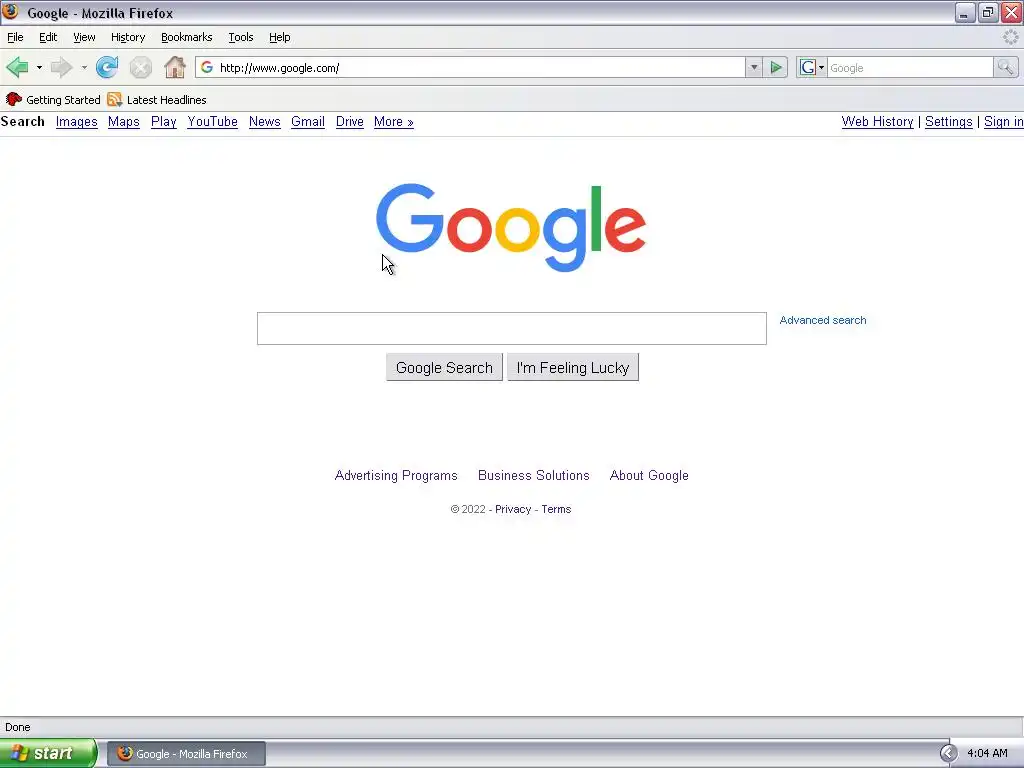Open the History menu
This screenshot has width=1024, height=768.
128,37
